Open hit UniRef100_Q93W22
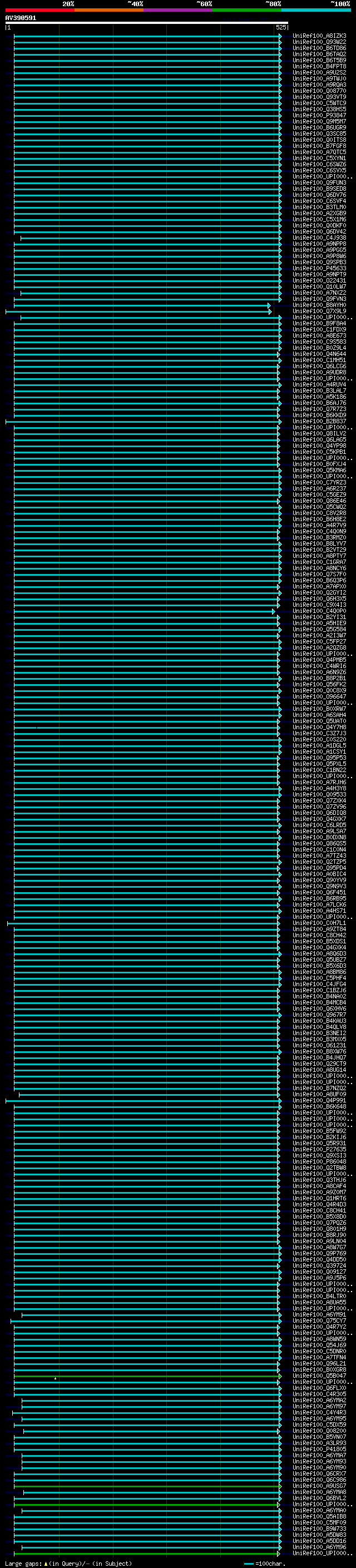The image size is (356, 1568). [319, 42]
